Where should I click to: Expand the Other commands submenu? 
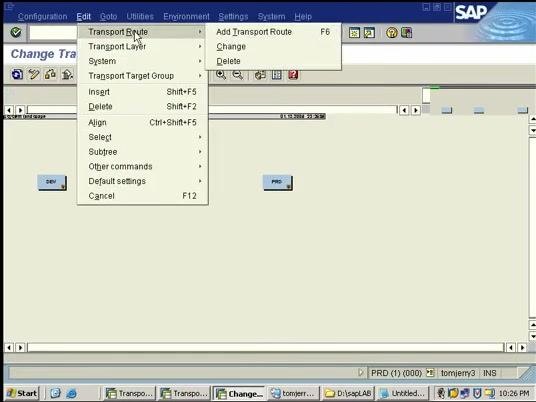[143, 166]
